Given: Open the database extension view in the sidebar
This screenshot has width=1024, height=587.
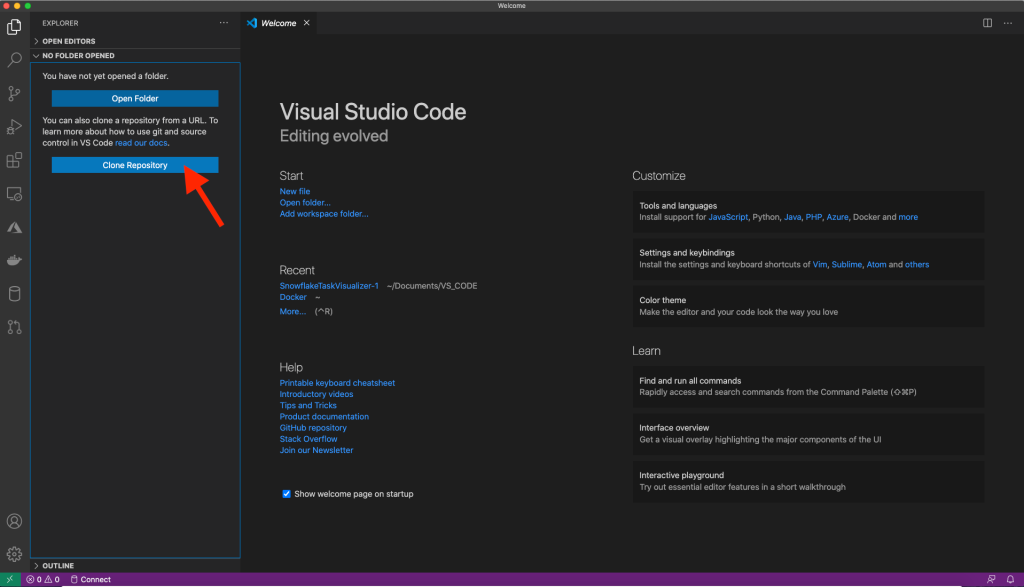Looking at the screenshot, I should click(14, 293).
